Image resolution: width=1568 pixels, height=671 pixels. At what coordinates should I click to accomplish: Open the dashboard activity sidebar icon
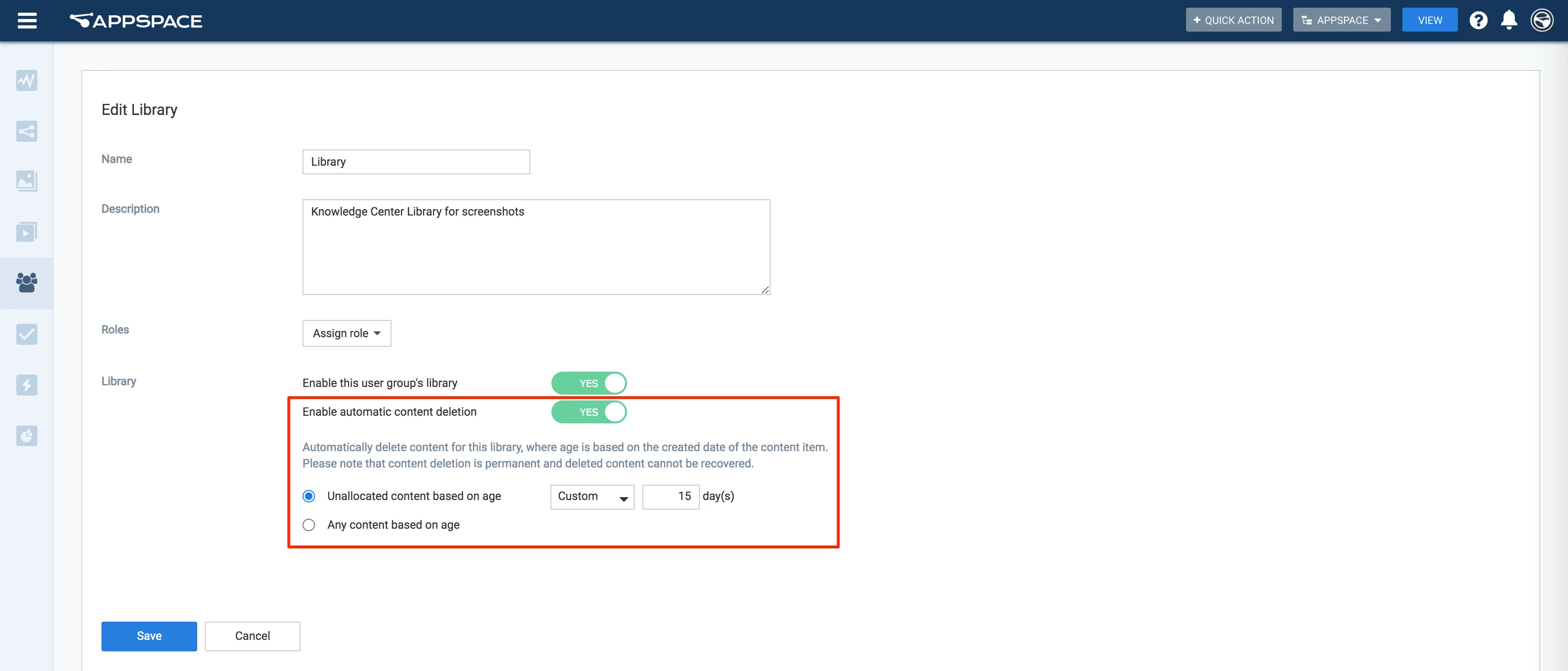27,80
